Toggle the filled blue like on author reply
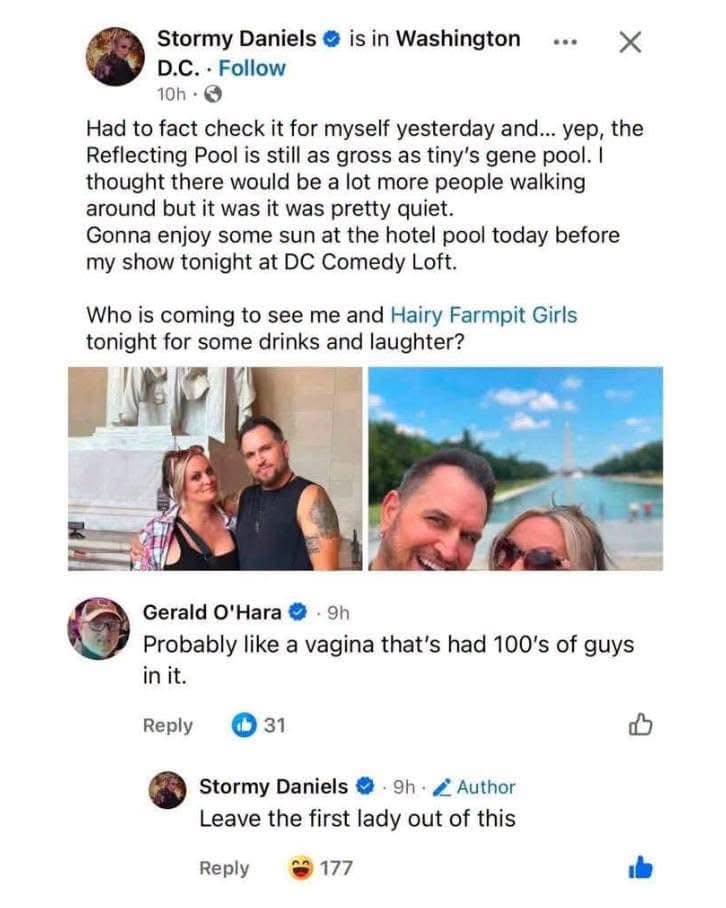 [x=640, y=867]
